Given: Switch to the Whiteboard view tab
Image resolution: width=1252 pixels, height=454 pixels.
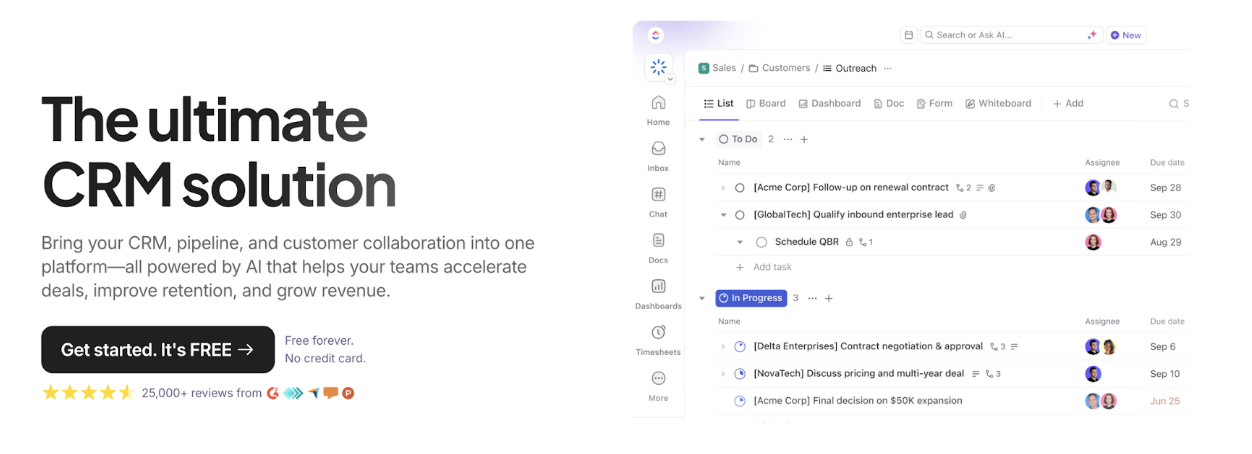Looking at the screenshot, I should click(998, 104).
